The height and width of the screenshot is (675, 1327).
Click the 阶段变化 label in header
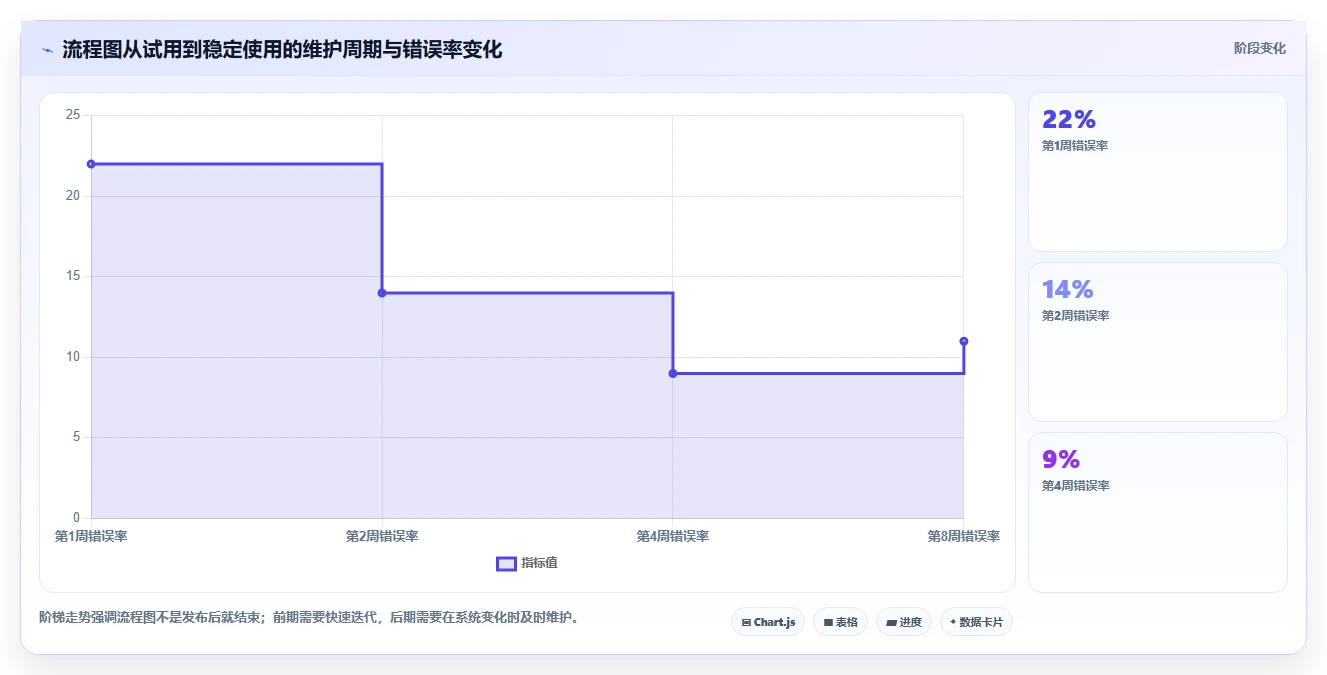point(1259,48)
